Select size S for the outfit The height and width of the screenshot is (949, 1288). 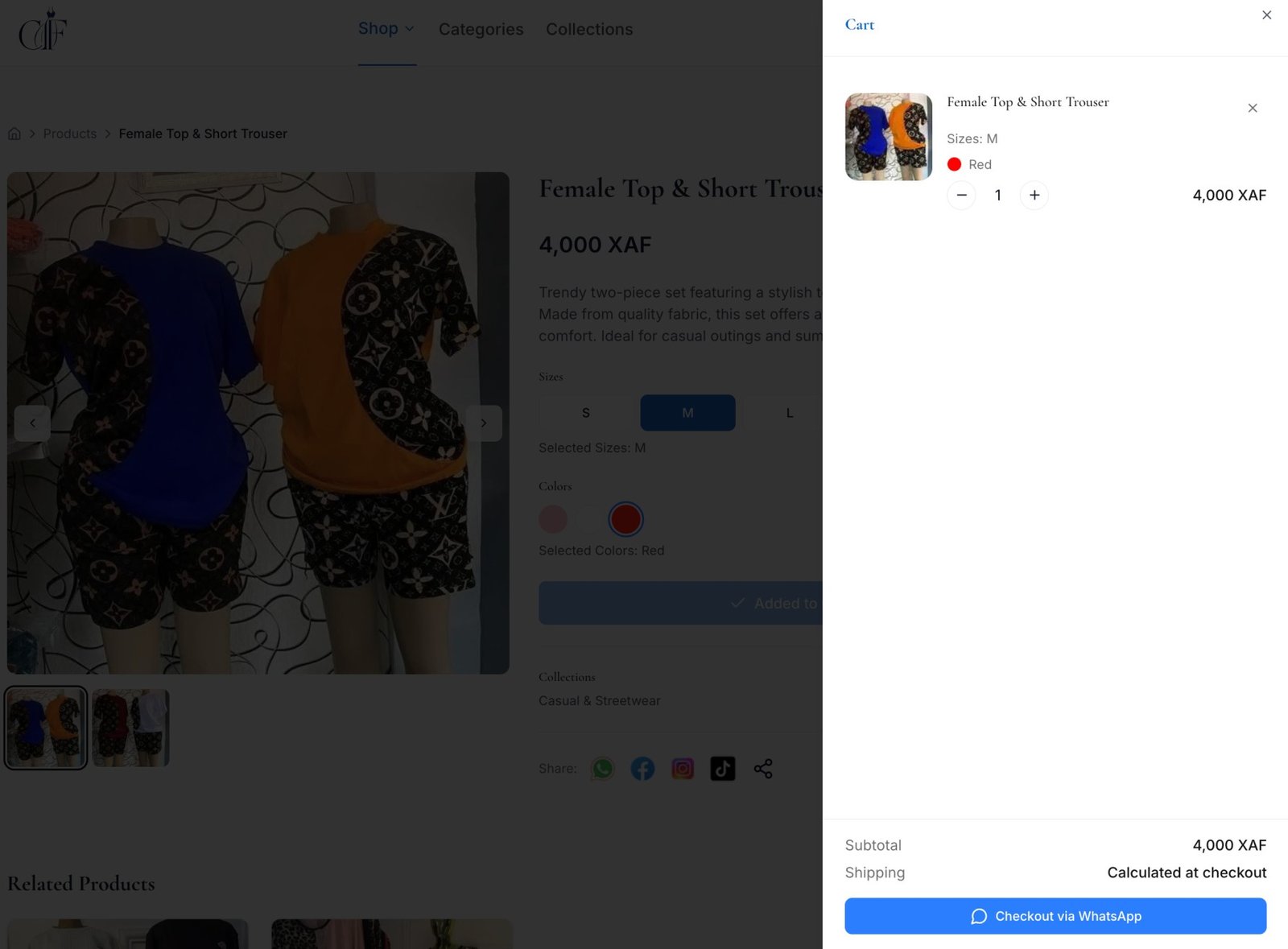[585, 412]
